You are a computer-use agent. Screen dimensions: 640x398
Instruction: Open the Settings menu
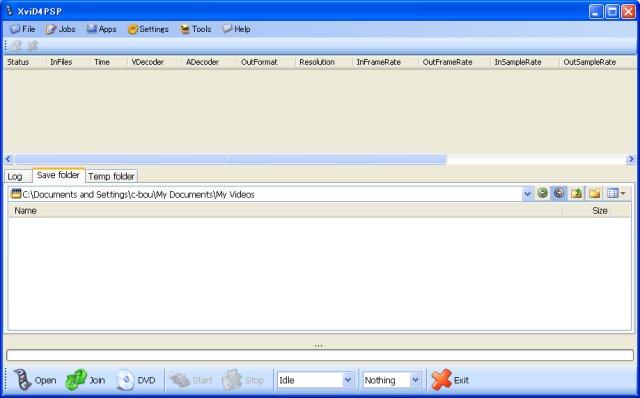tap(148, 29)
